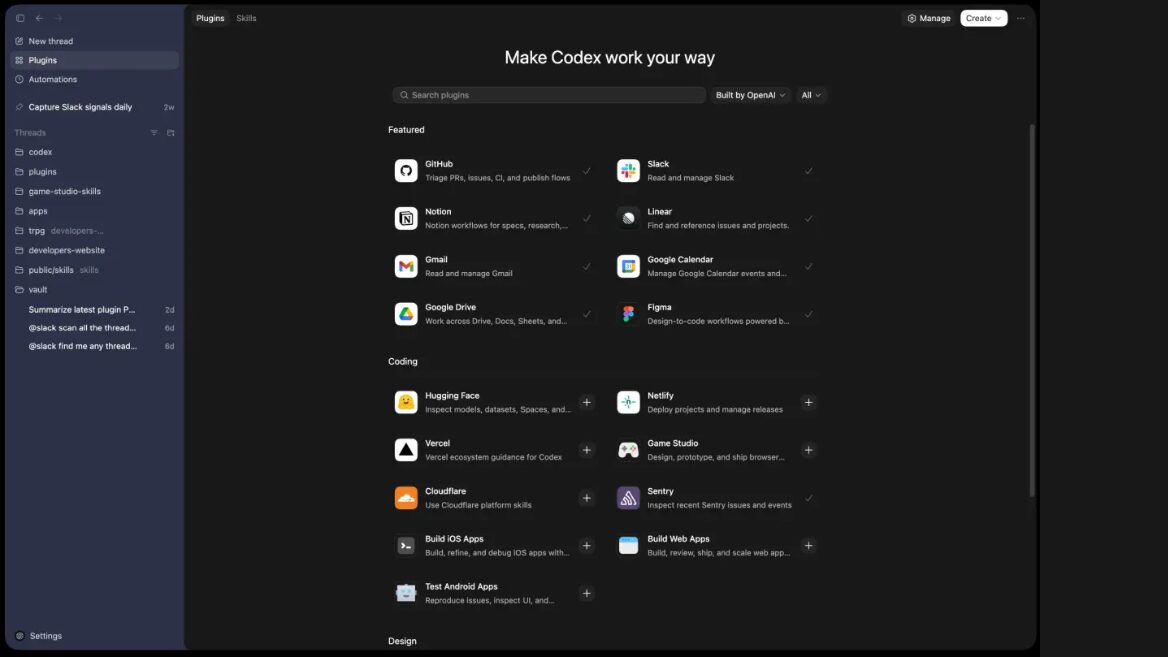Open the Figma plugin icon
Viewport: 1168px width, 657px height.
tap(628, 314)
